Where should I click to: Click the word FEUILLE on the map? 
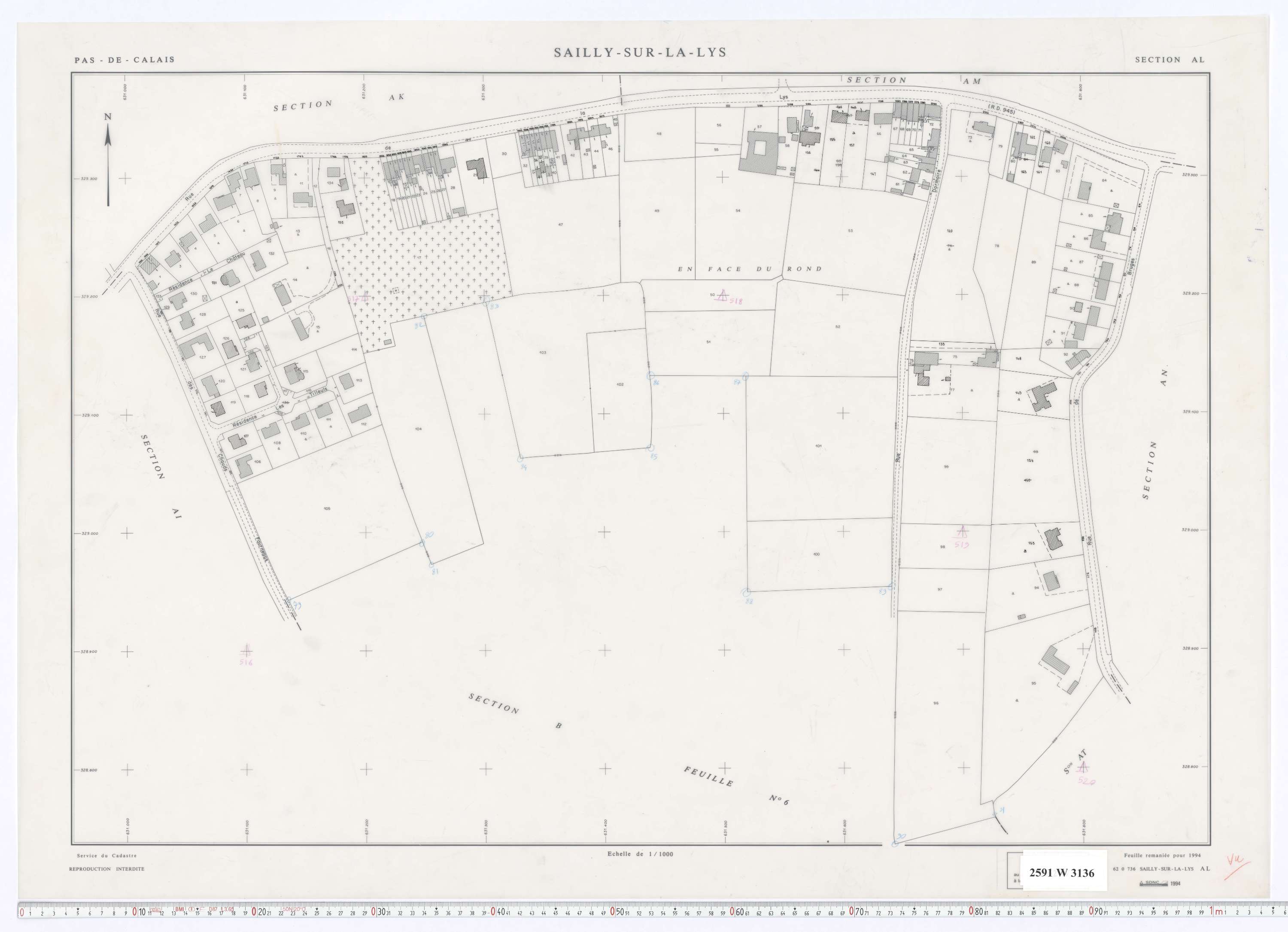[708, 777]
